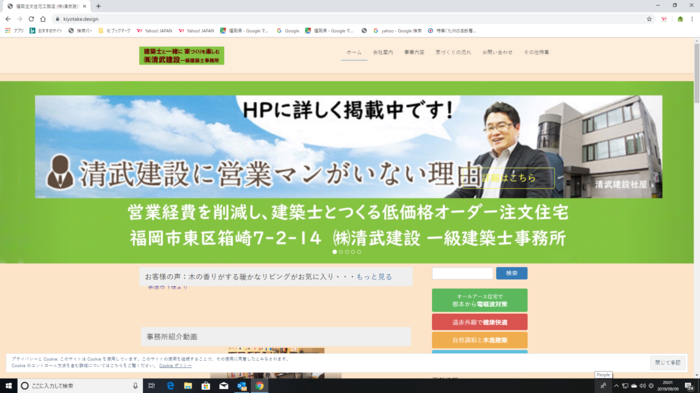Open the browser home page icon
700x393 pixels.
pyautogui.click(x=43, y=19)
